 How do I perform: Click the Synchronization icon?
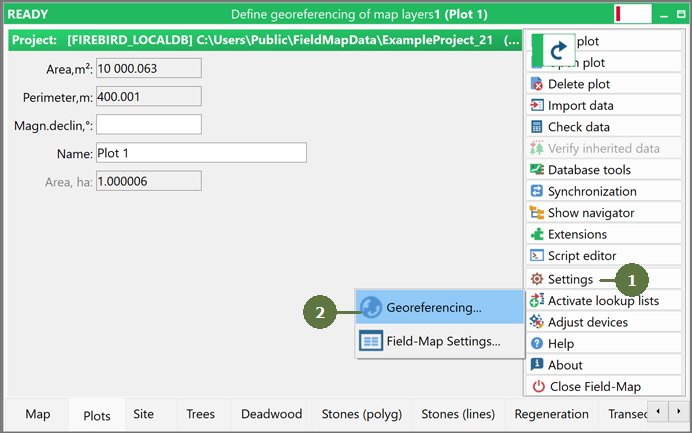pos(537,191)
